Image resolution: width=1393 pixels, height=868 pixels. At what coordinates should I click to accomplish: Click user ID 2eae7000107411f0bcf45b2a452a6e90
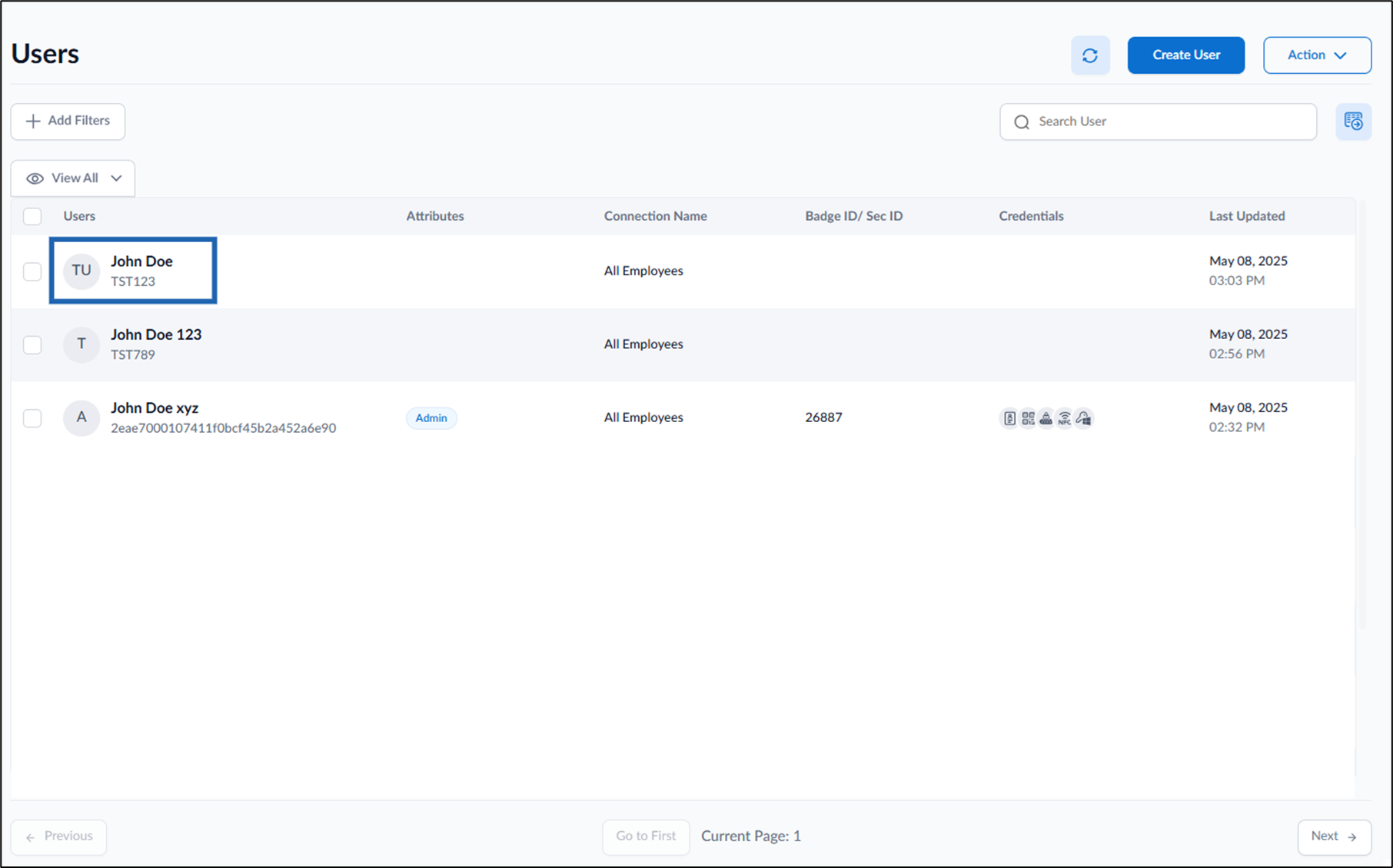[x=223, y=428]
